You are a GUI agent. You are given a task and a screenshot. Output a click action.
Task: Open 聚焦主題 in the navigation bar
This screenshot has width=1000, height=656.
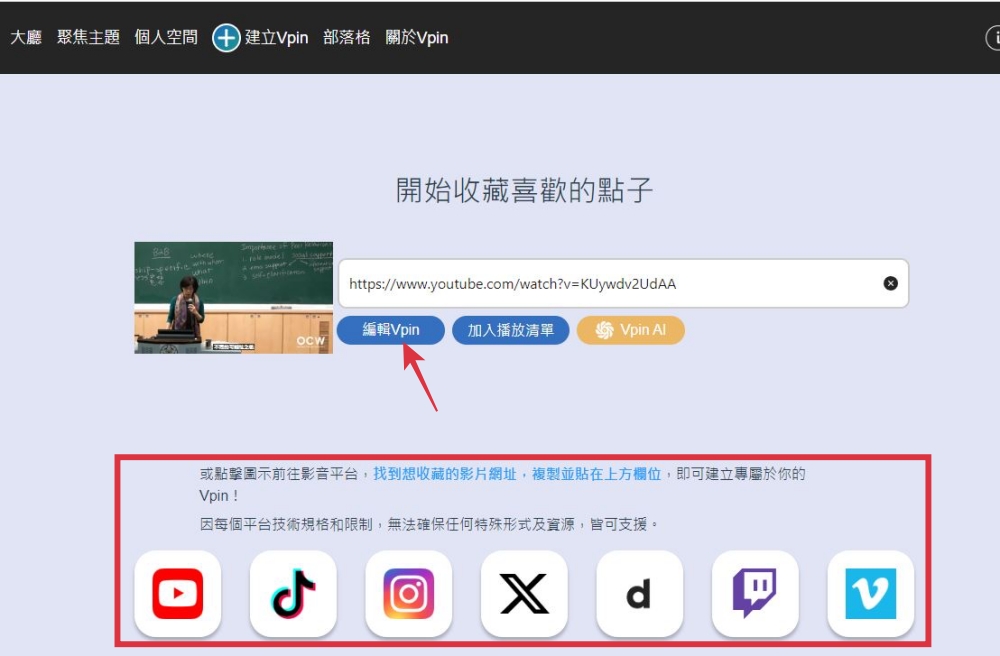pyautogui.click(x=88, y=38)
